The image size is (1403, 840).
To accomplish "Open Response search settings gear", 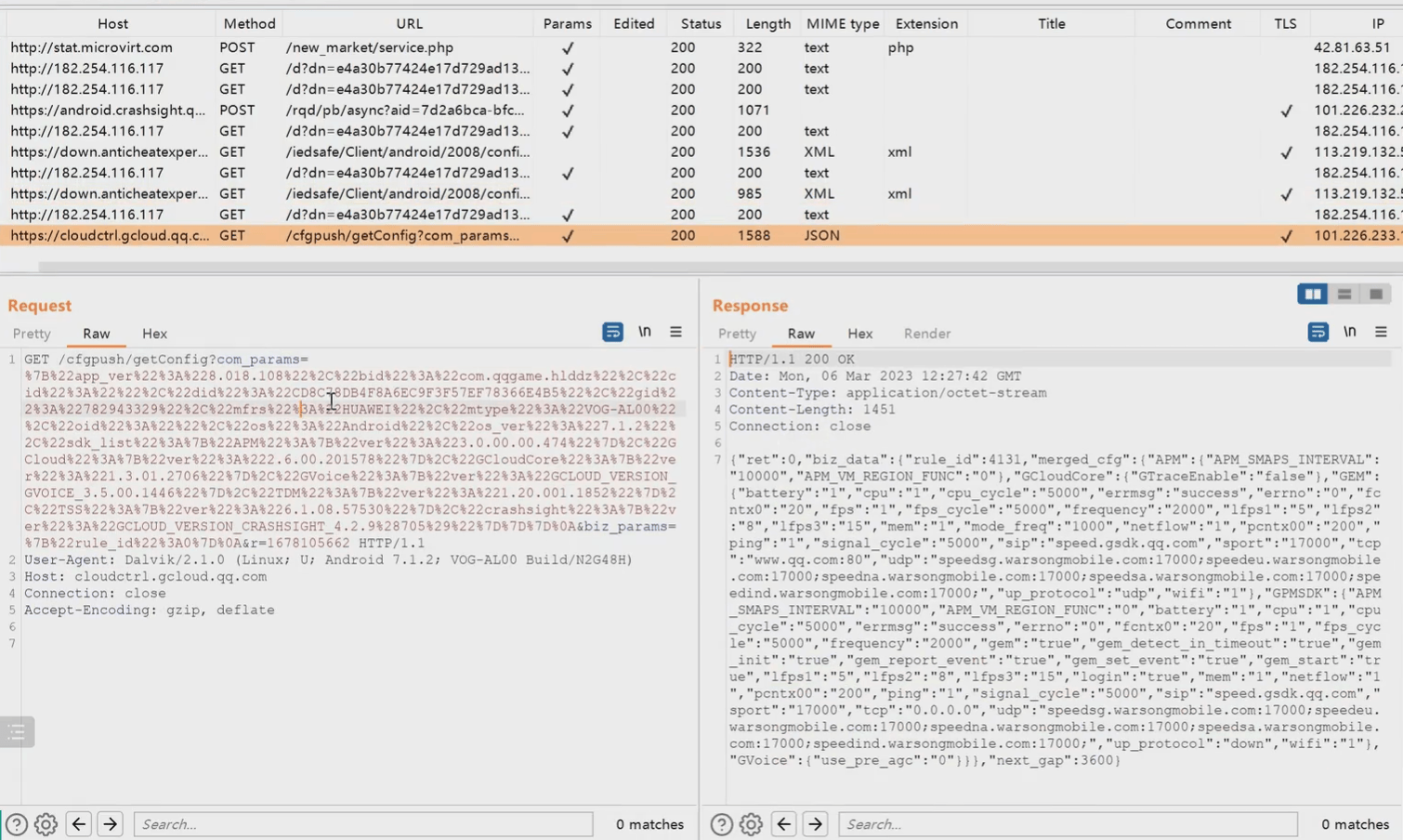I will [x=751, y=824].
